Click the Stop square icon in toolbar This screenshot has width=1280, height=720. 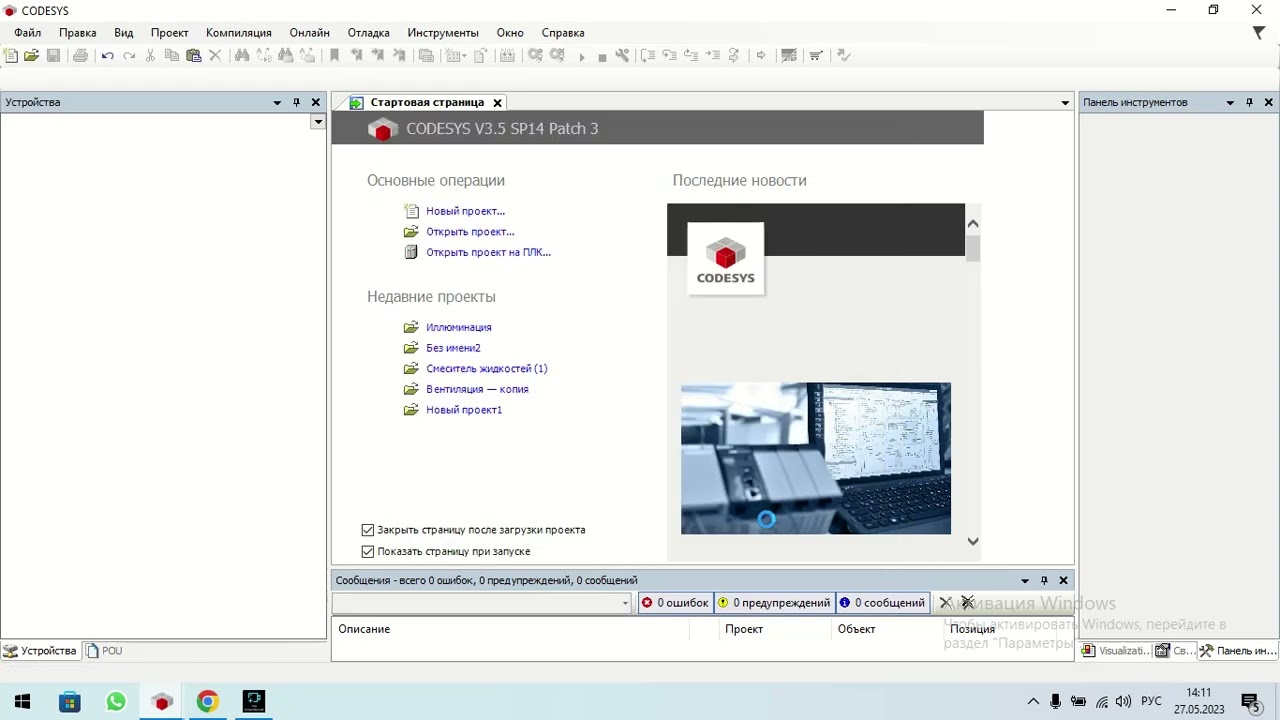(602, 57)
